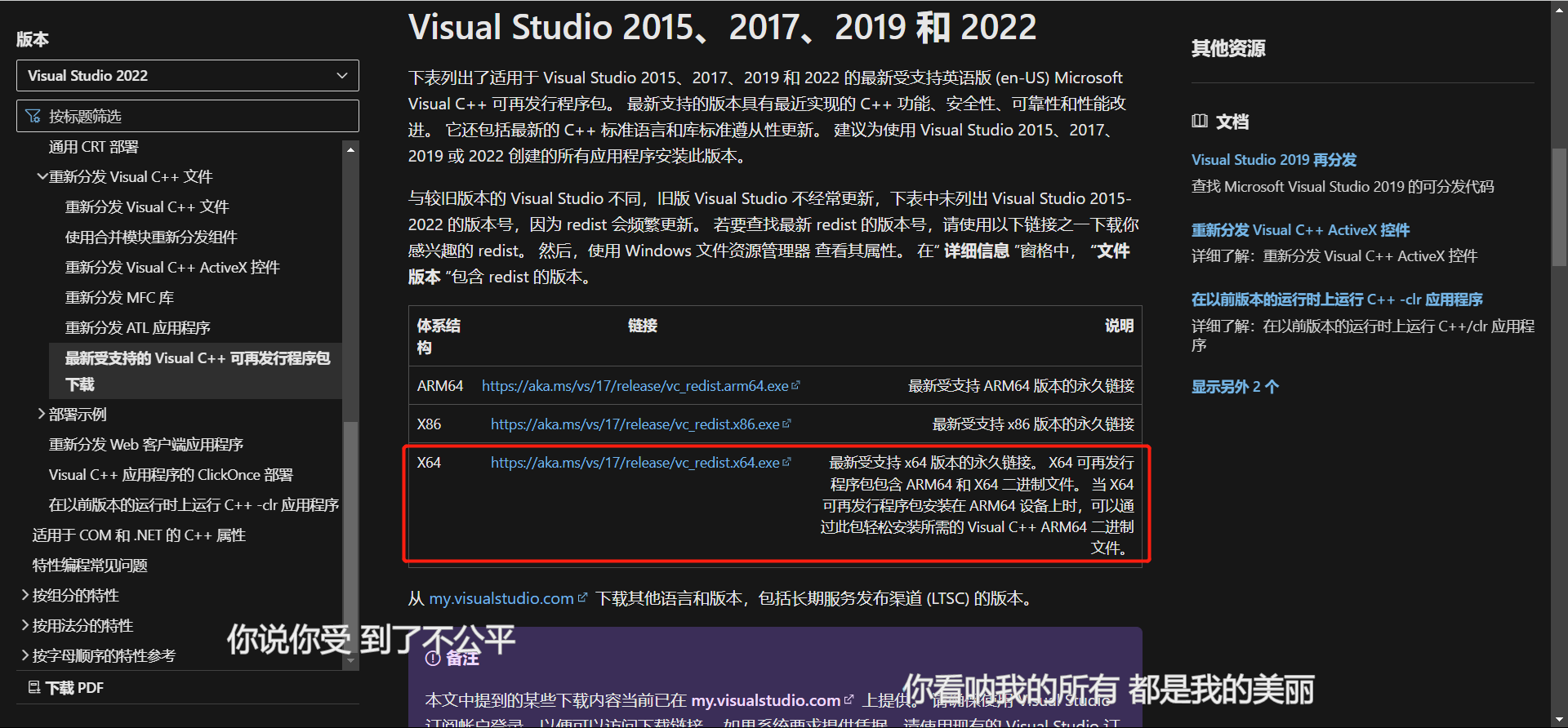Open the vc_redist.arm64.exe download link
The width and height of the screenshot is (1568, 728).
[635, 385]
